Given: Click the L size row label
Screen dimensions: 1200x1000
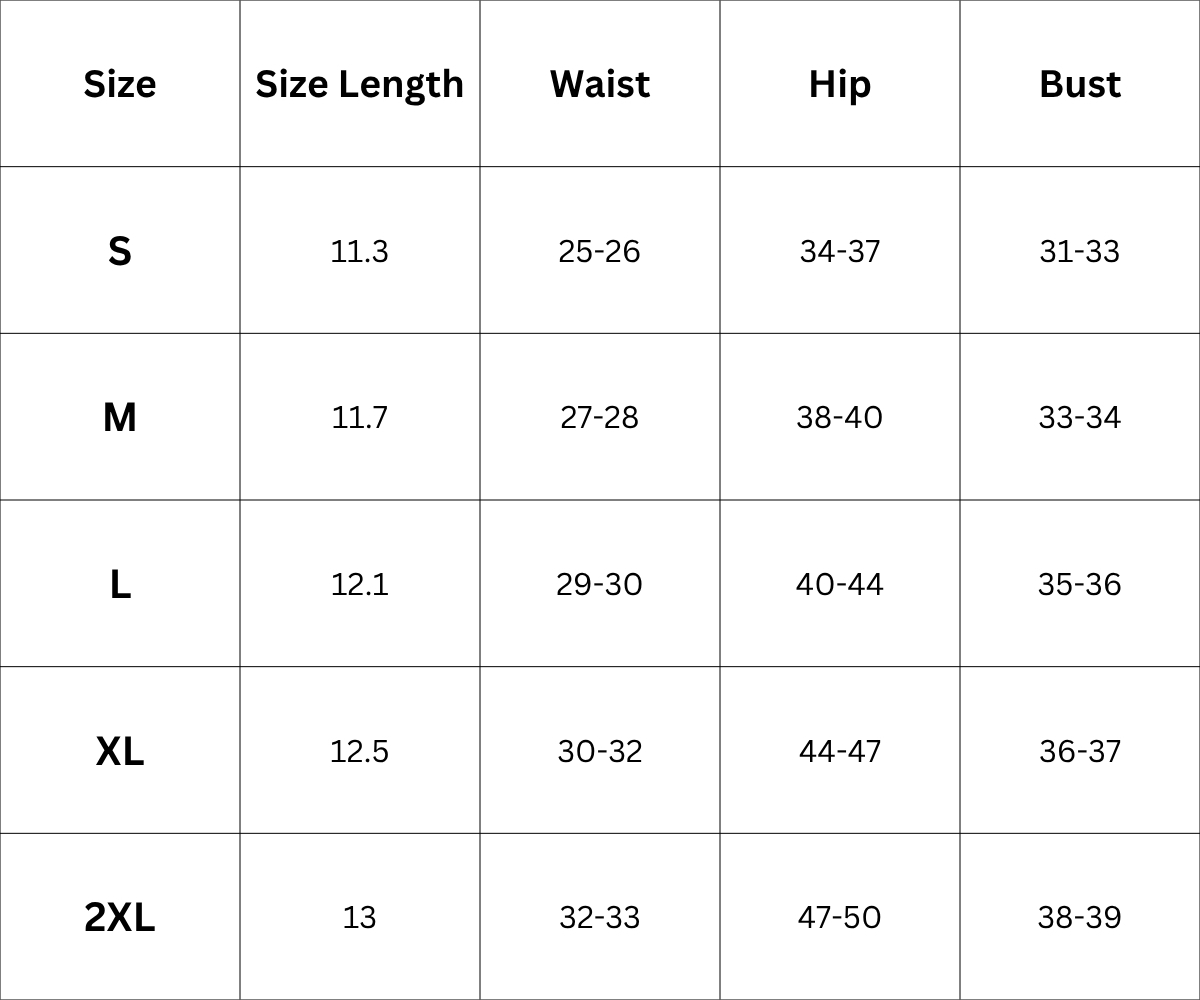Looking at the screenshot, I should [x=119, y=584].
